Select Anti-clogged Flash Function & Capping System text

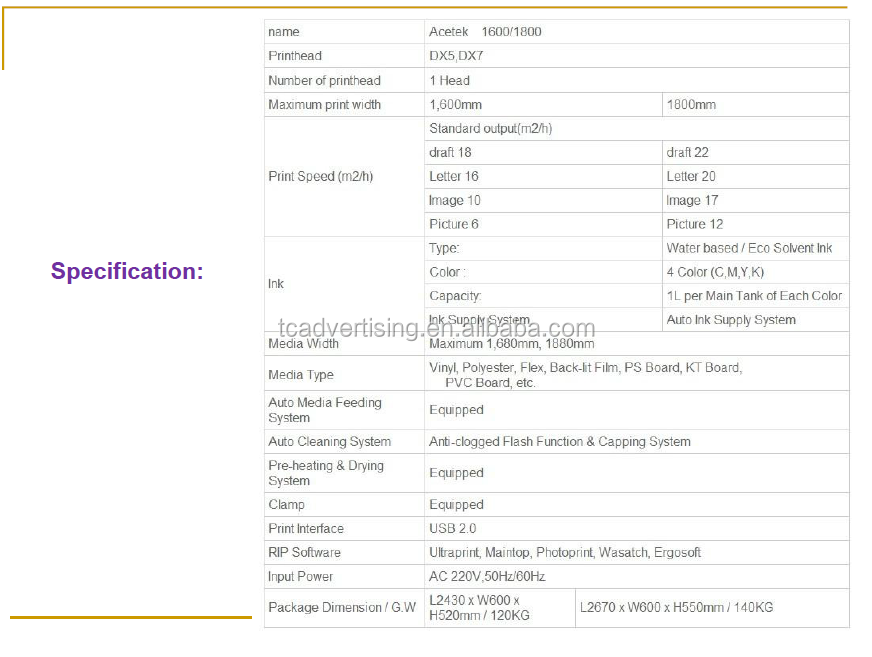tap(559, 441)
